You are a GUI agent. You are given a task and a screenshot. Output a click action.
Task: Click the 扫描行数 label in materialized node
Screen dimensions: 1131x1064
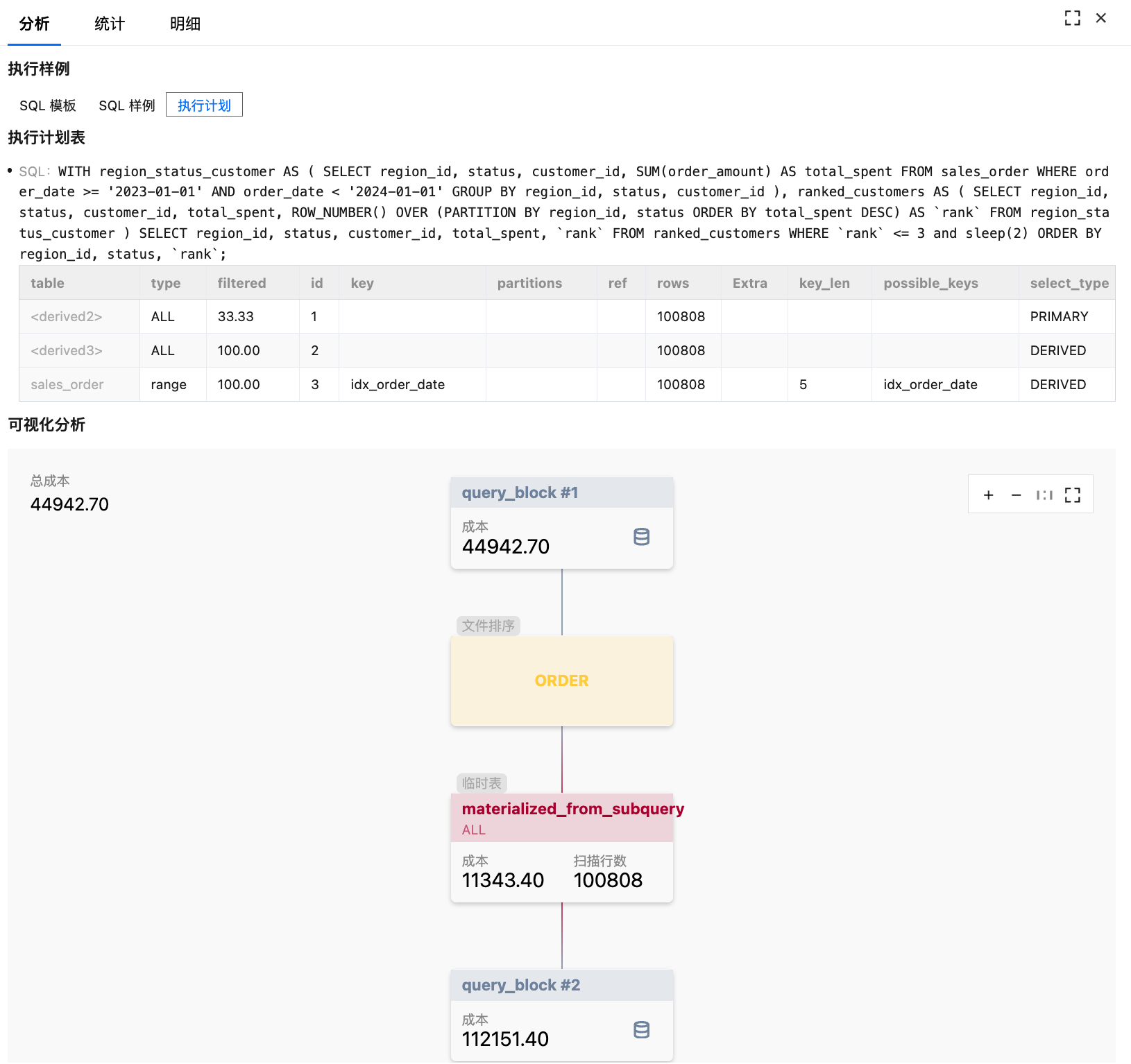coord(600,861)
